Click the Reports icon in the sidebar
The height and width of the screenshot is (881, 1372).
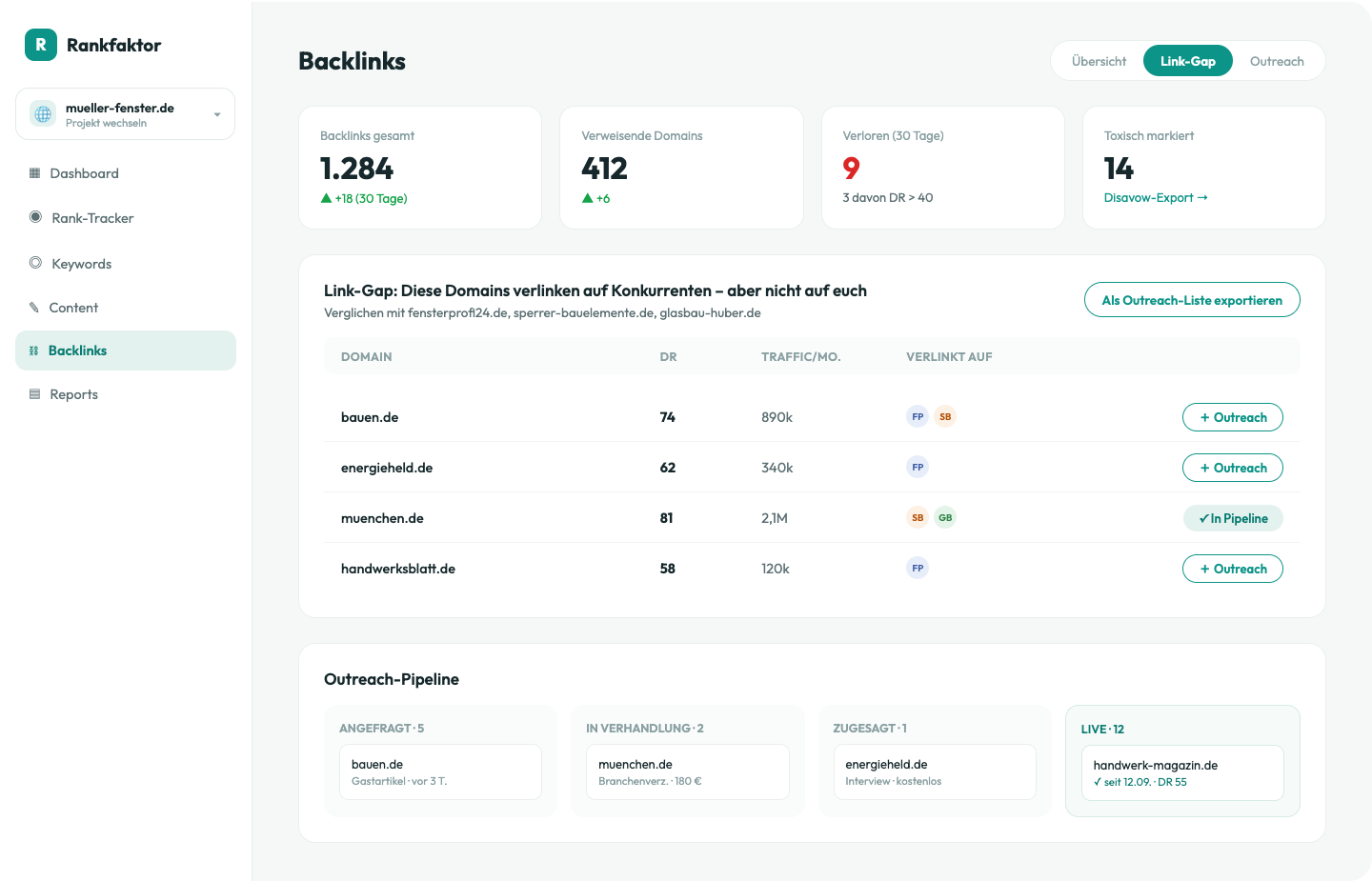click(34, 394)
